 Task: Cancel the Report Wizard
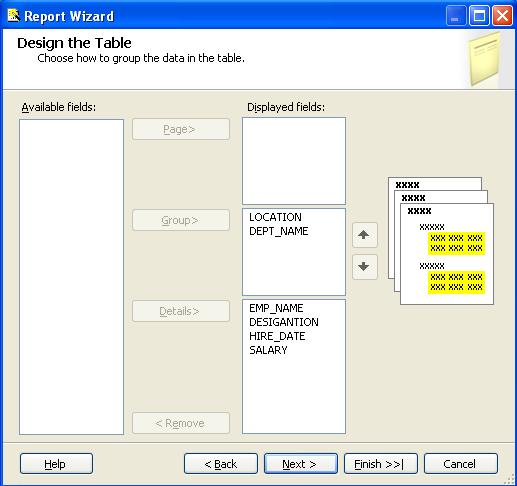click(461, 464)
